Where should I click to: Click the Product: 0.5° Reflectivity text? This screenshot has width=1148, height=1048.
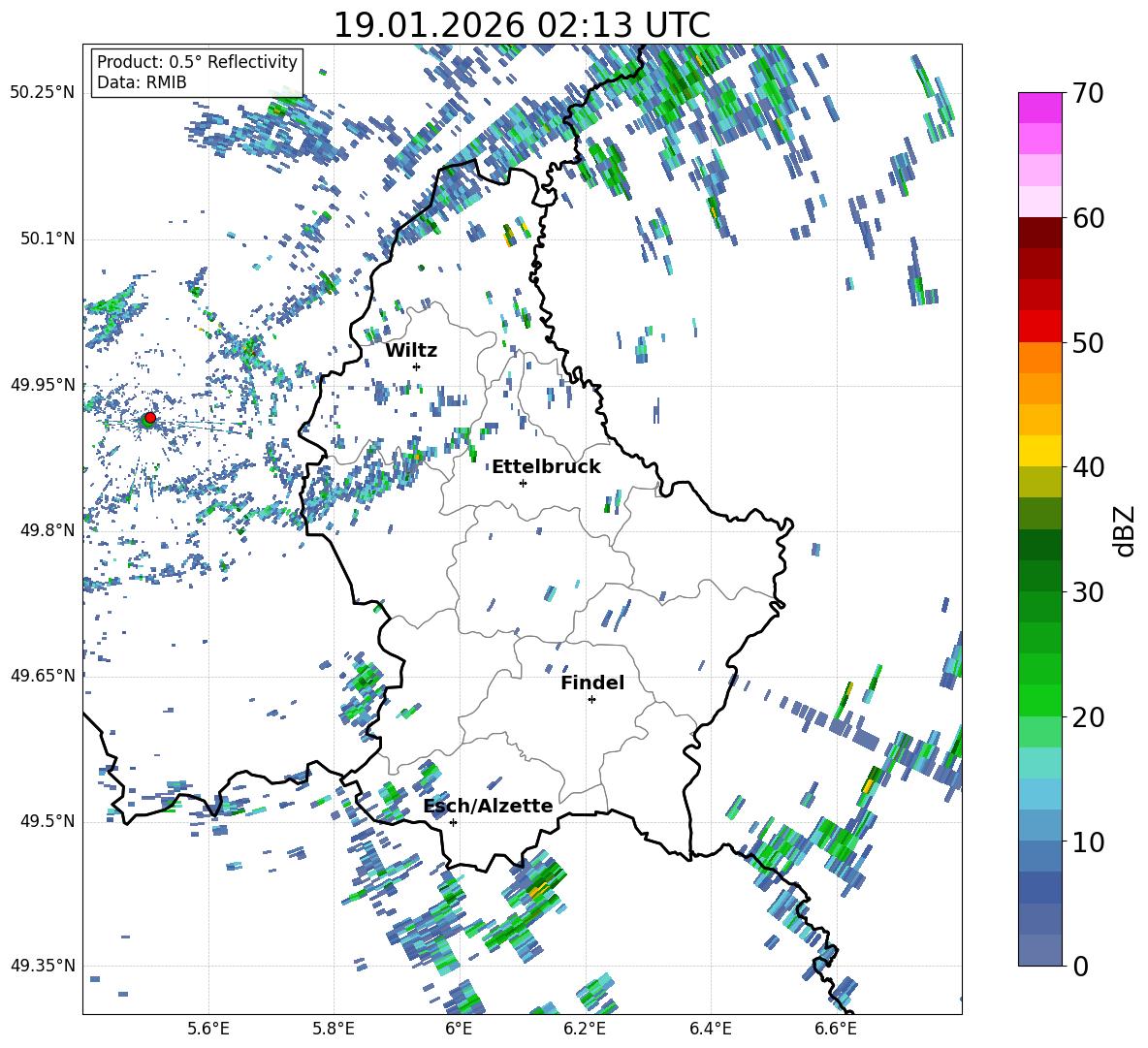tap(197, 61)
